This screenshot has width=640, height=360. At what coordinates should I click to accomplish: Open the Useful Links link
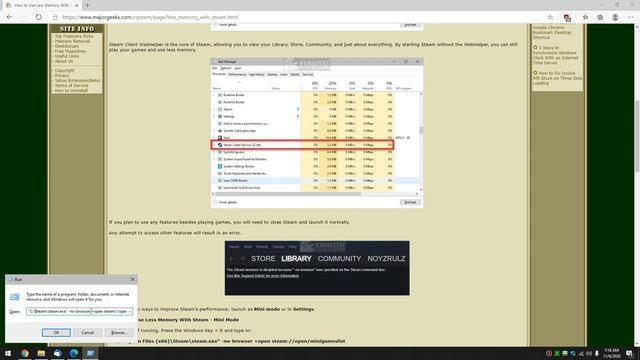67,56
